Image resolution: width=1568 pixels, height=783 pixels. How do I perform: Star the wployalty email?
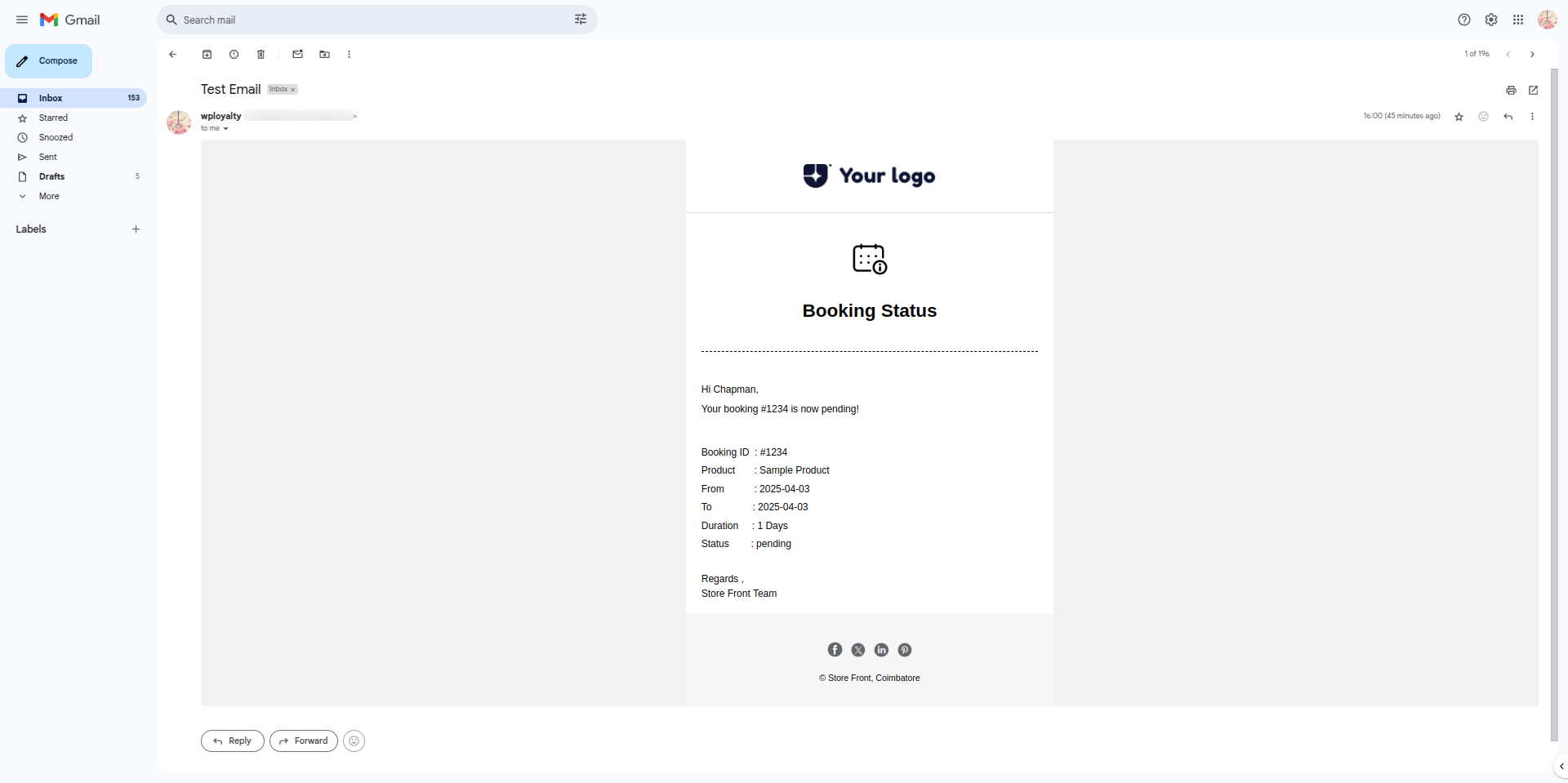pos(1459,117)
